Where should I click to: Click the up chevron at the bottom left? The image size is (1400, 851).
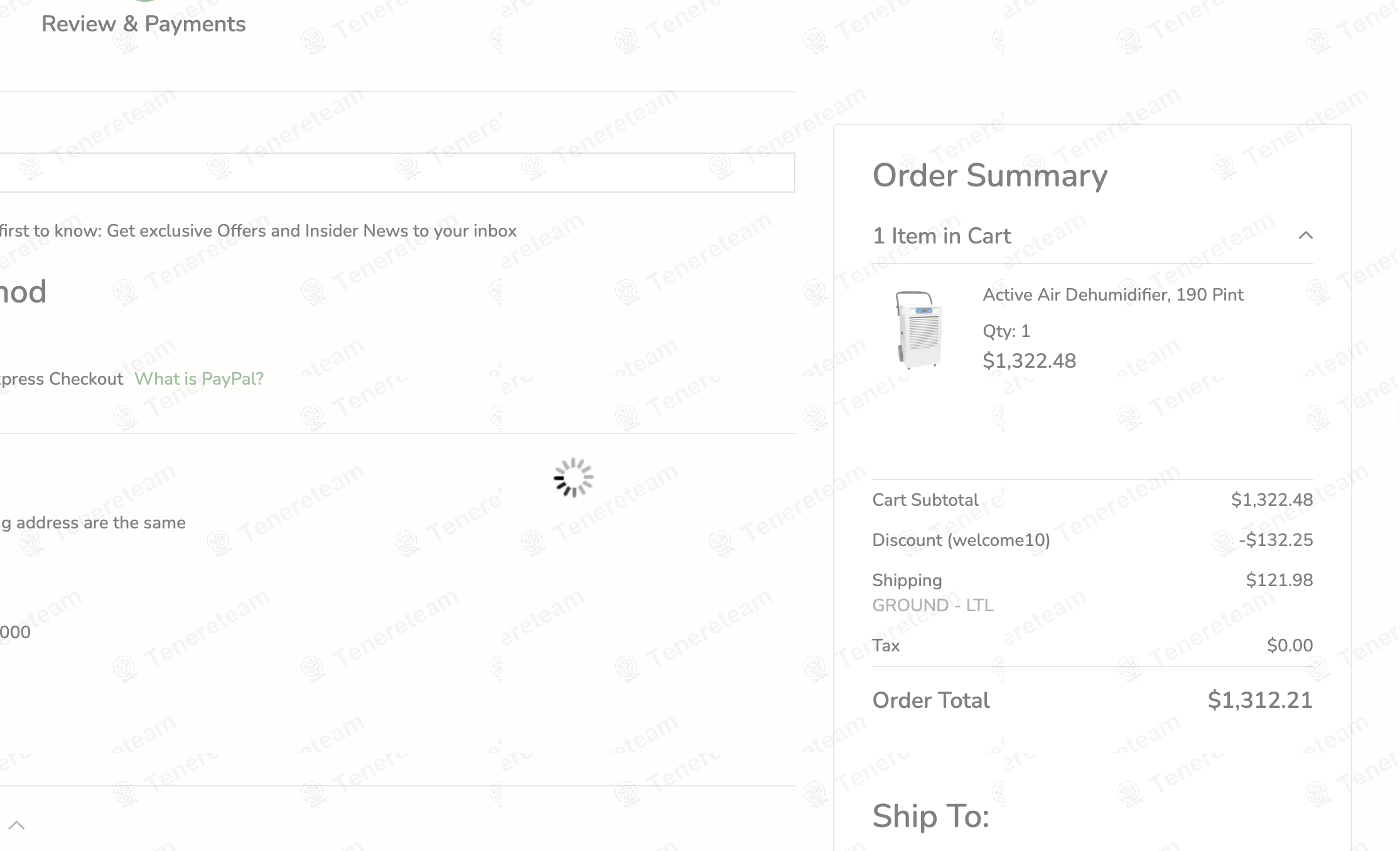(17, 825)
